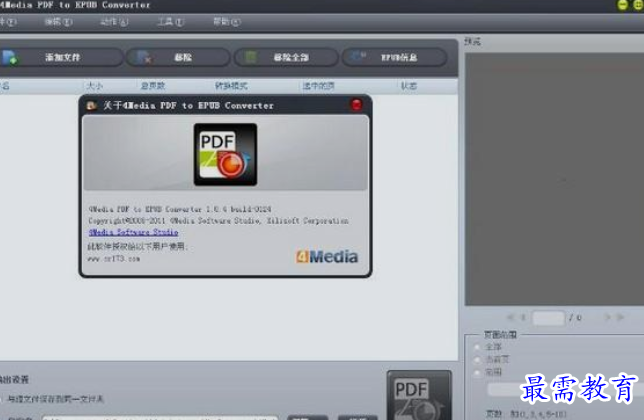This screenshot has width=644, height=420.
Task: Sort by the 总页数 total pages column header
Action: pyautogui.click(x=153, y=86)
